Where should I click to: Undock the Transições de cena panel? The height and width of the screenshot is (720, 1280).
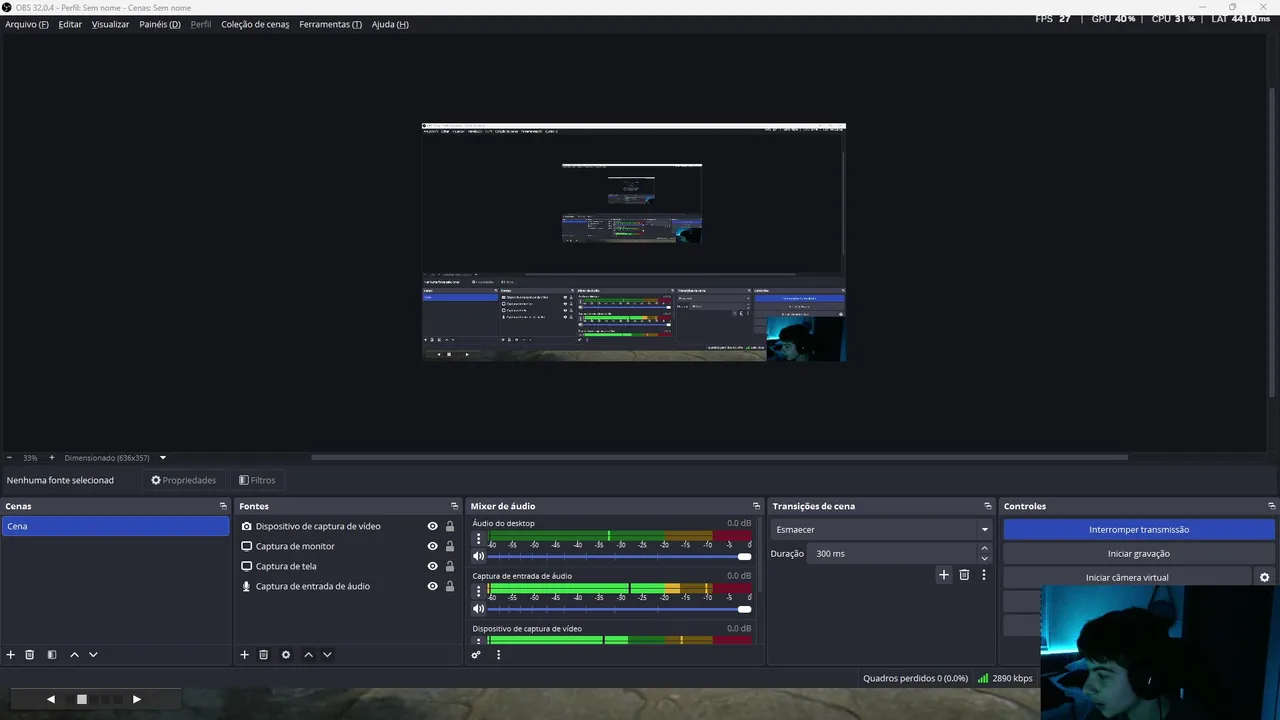pos(987,506)
